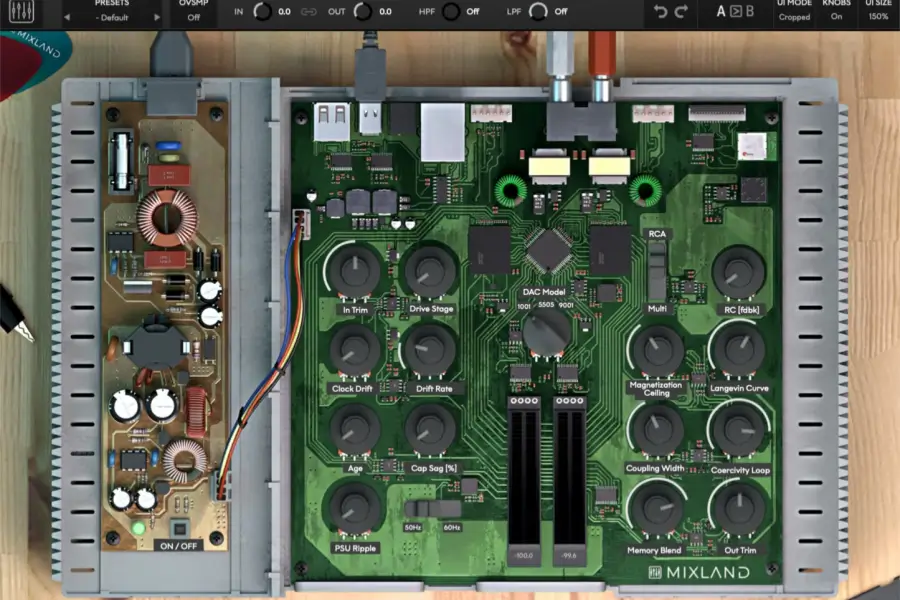Image resolution: width=900 pixels, height=600 pixels.
Task: Open the OVSMP oversampling menu
Action: click(x=193, y=12)
